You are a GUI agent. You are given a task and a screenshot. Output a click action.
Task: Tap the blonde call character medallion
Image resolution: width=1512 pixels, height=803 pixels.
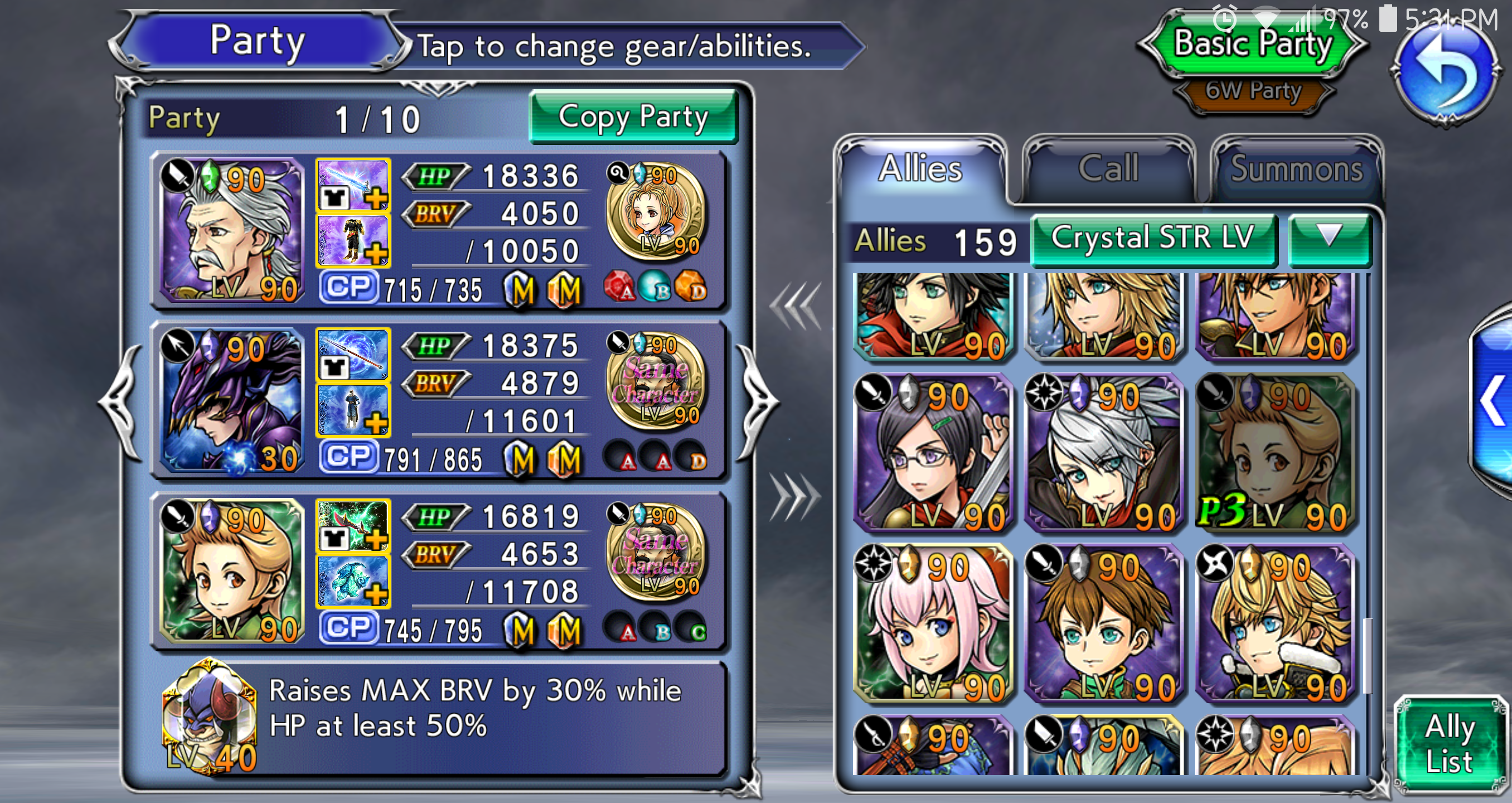coord(656,212)
